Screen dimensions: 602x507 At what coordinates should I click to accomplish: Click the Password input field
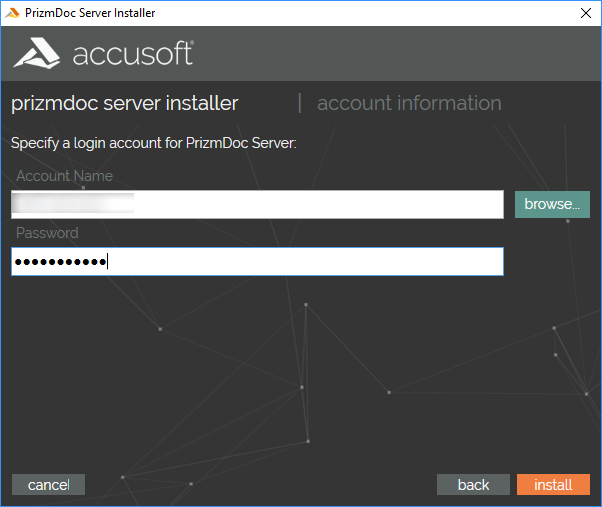(257, 261)
